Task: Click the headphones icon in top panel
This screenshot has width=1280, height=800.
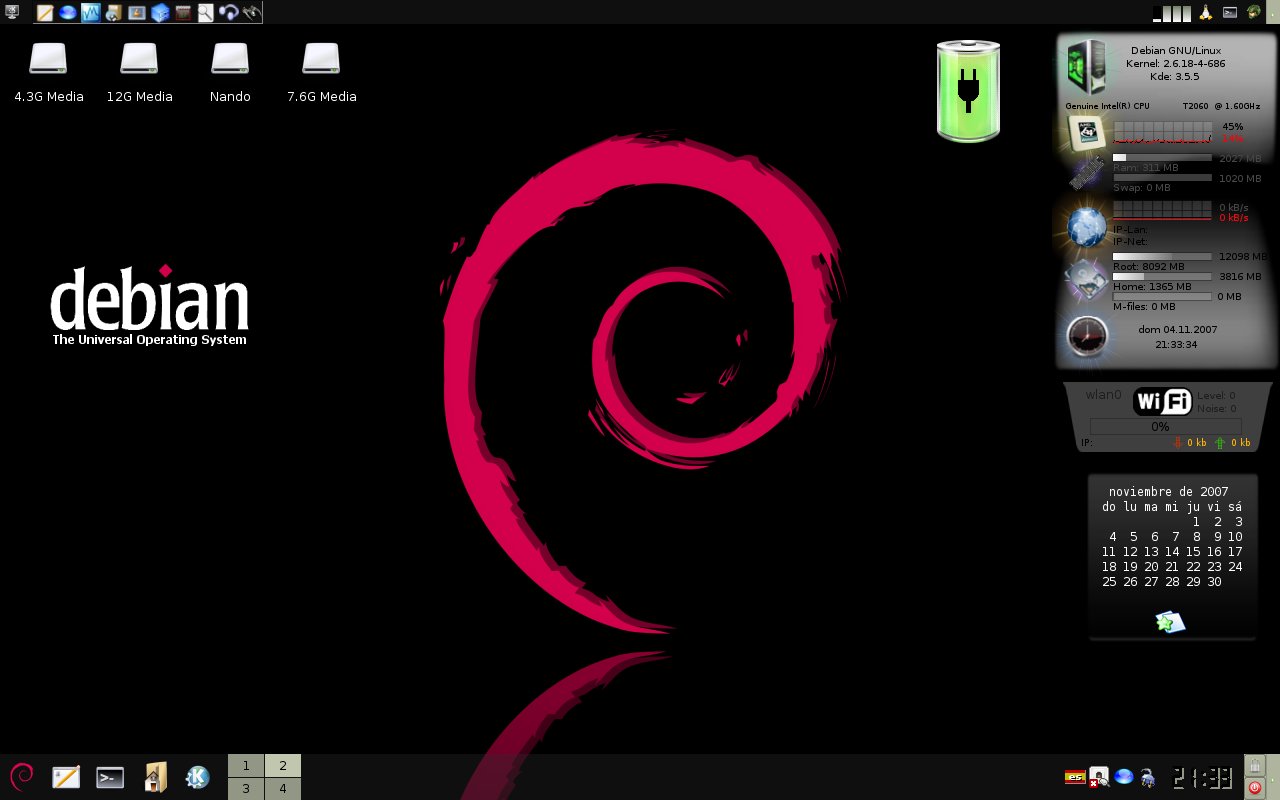Action: [x=228, y=13]
